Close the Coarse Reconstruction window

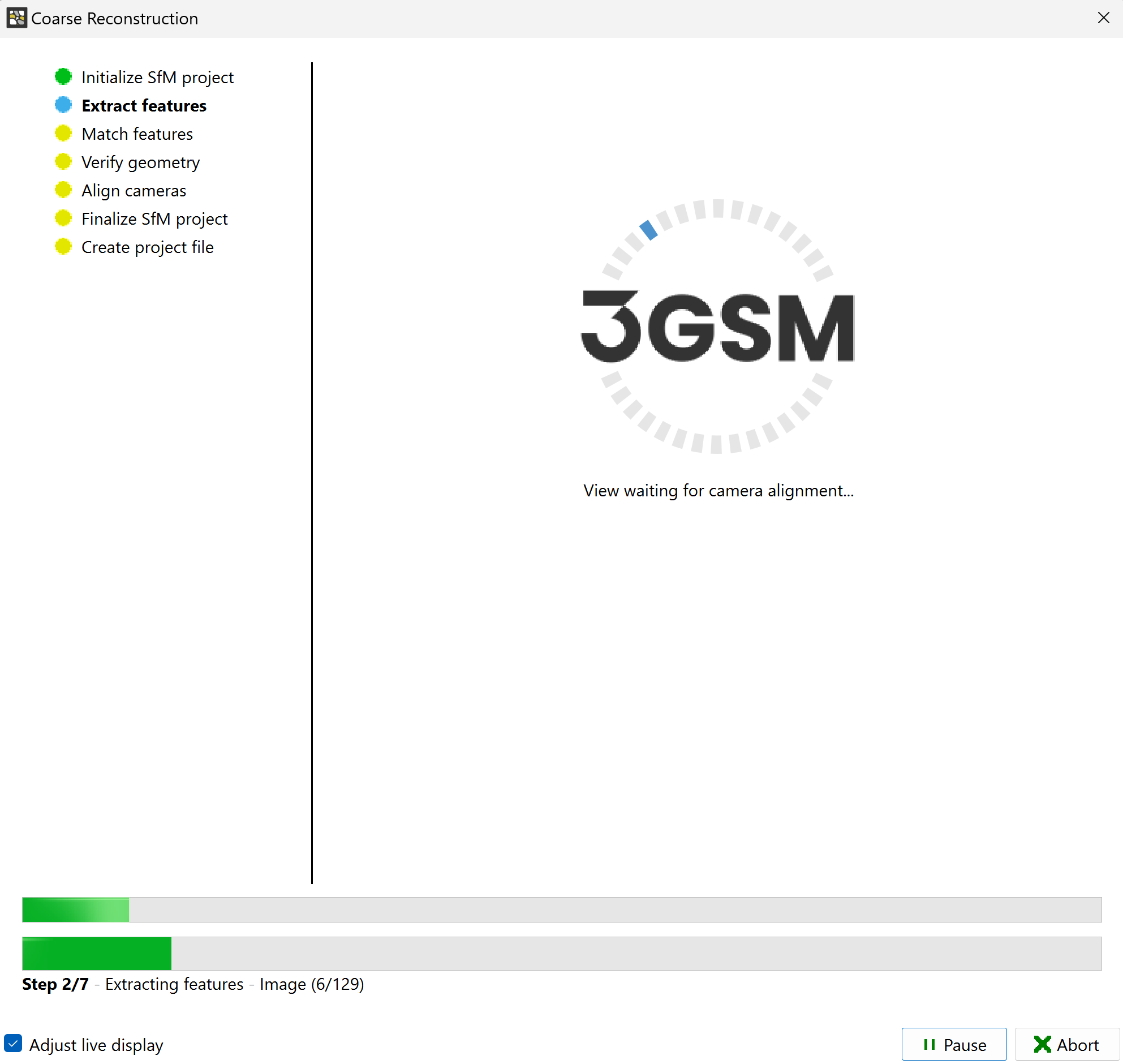[1103, 18]
